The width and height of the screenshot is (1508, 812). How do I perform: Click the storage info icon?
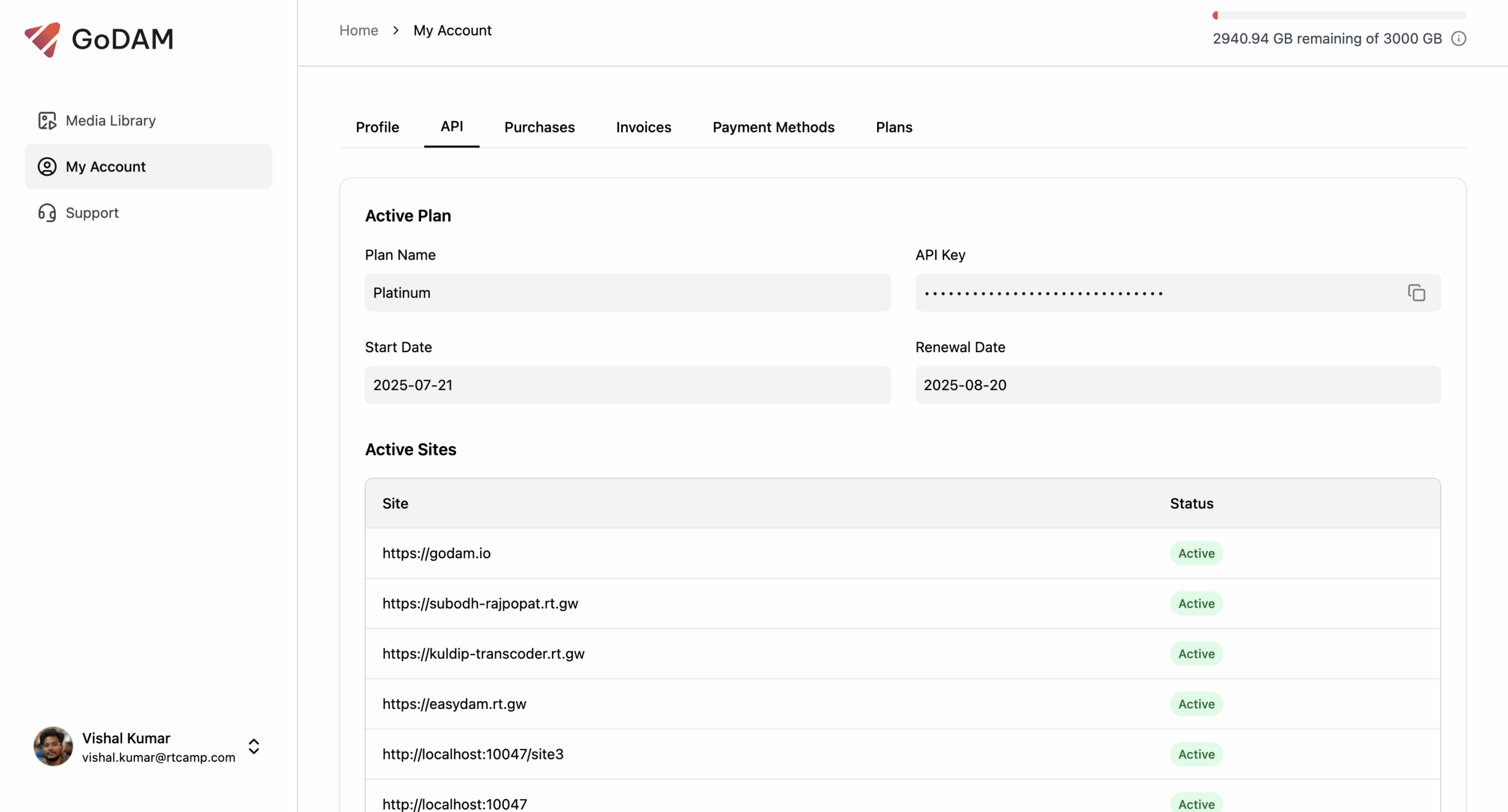coord(1459,38)
